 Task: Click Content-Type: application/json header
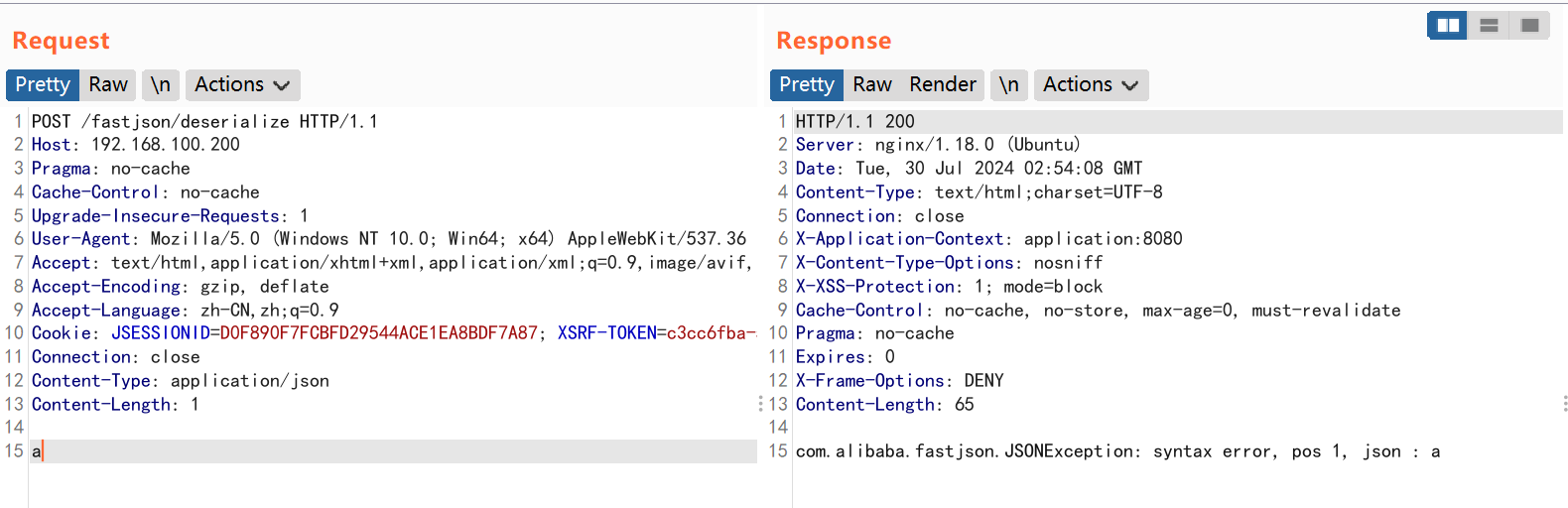click(x=181, y=381)
